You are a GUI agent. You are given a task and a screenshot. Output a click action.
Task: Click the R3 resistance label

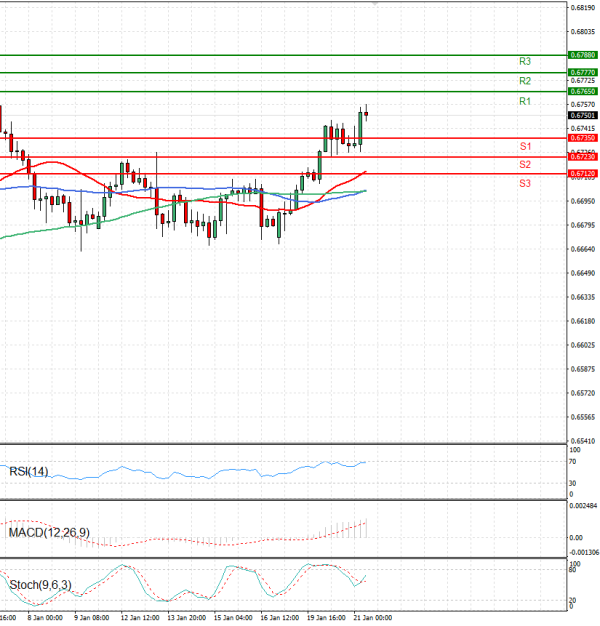tap(525, 62)
